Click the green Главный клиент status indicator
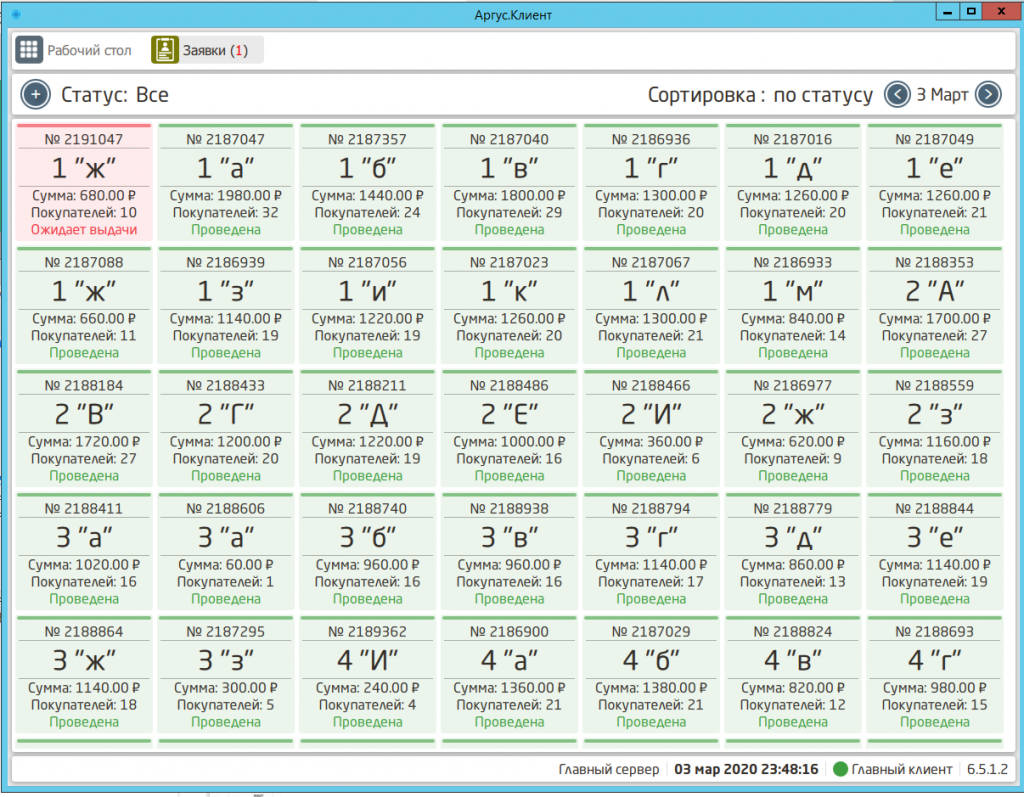 pos(840,769)
